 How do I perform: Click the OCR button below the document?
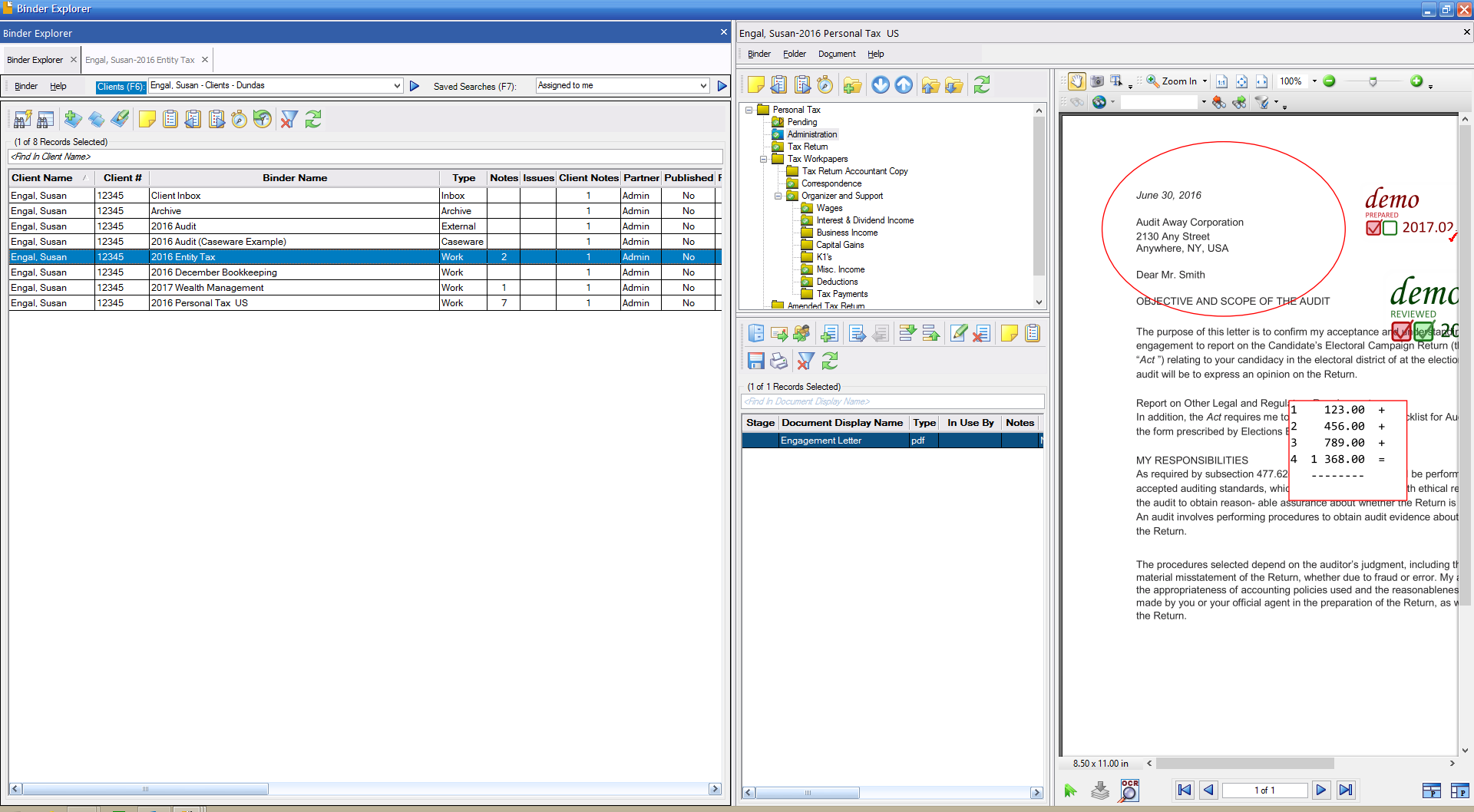tap(1129, 790)
